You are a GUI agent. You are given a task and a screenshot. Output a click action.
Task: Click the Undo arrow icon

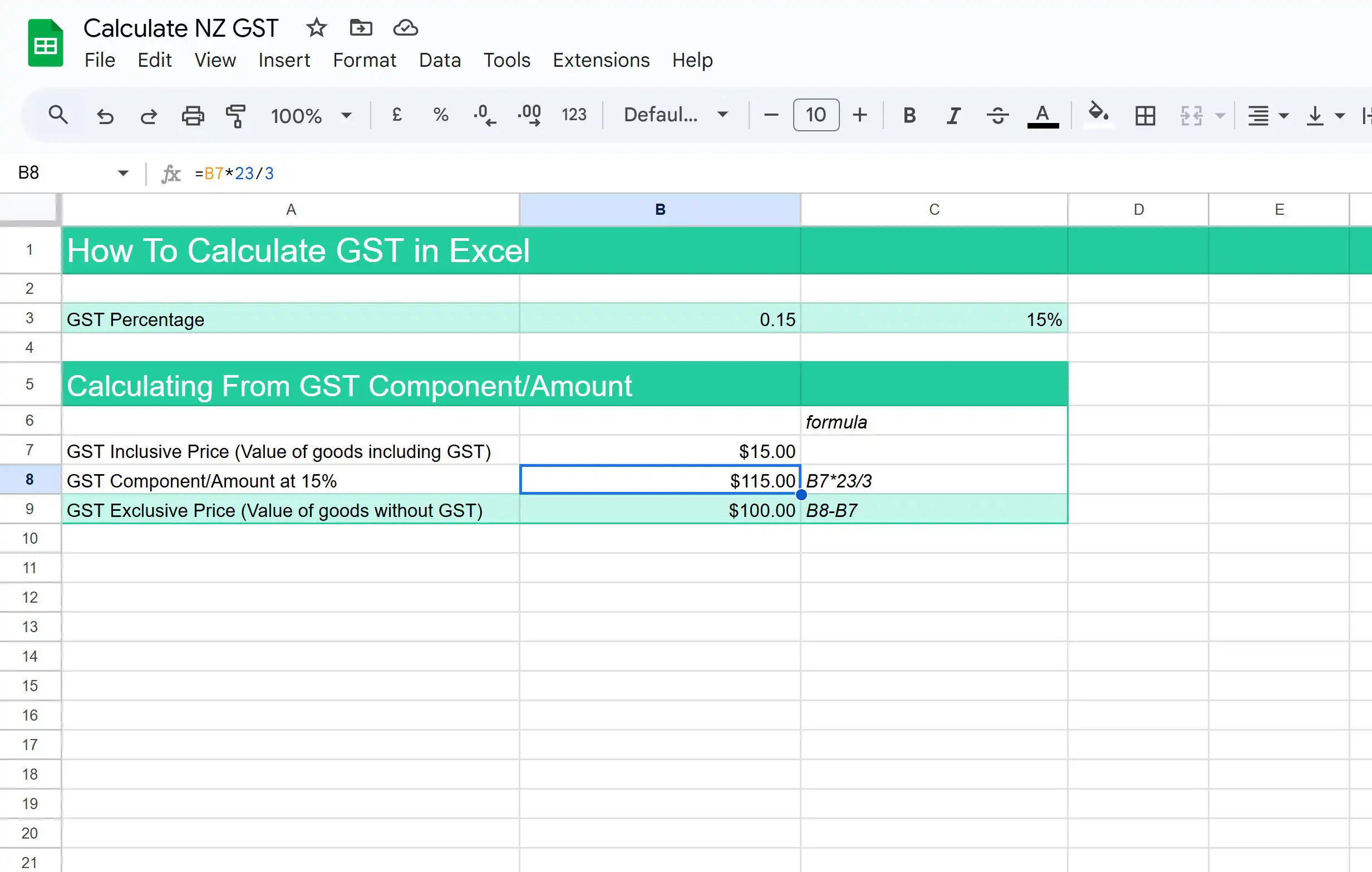105,116
